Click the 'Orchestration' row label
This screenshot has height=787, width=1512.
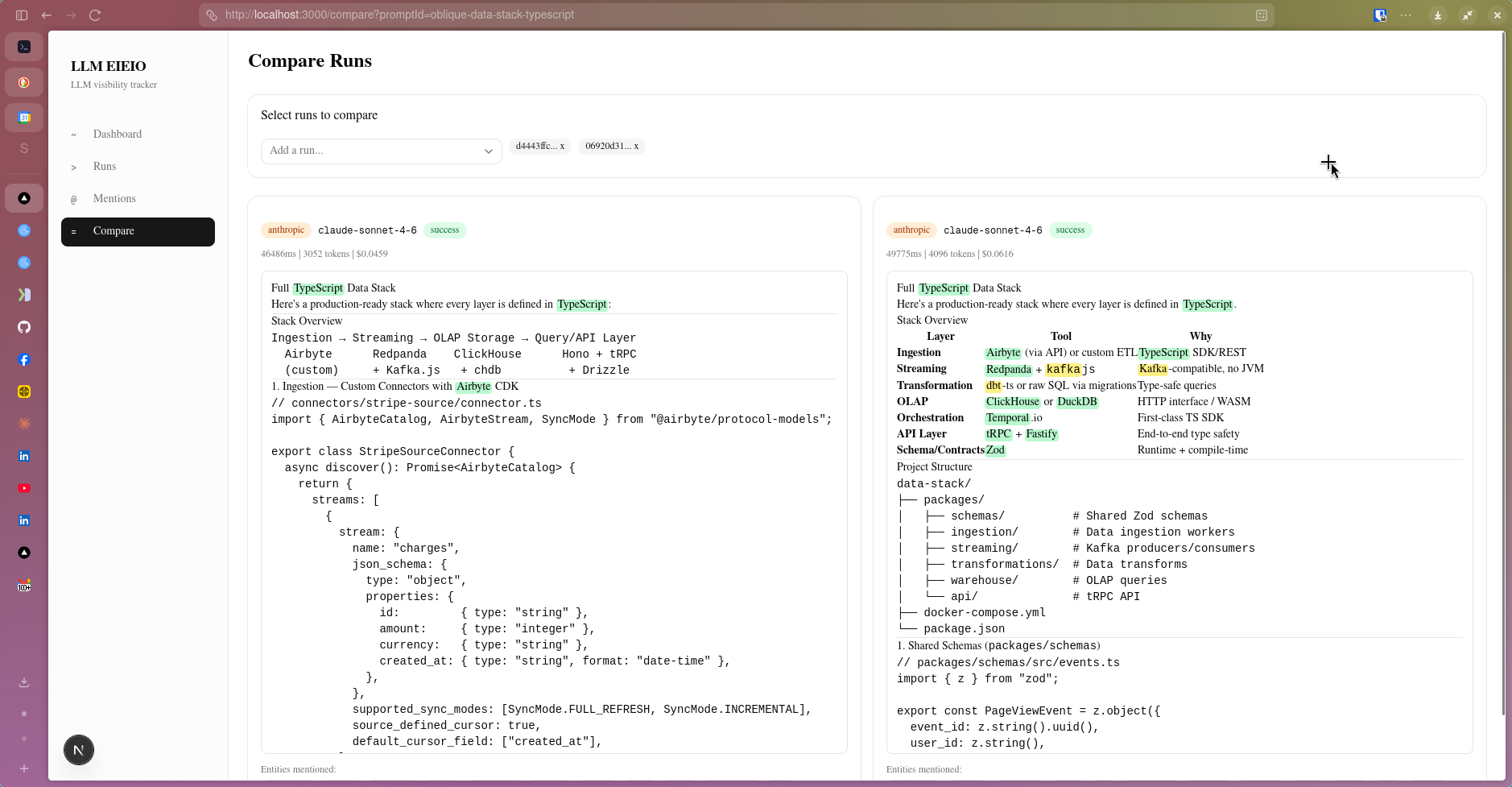point(930,417)
